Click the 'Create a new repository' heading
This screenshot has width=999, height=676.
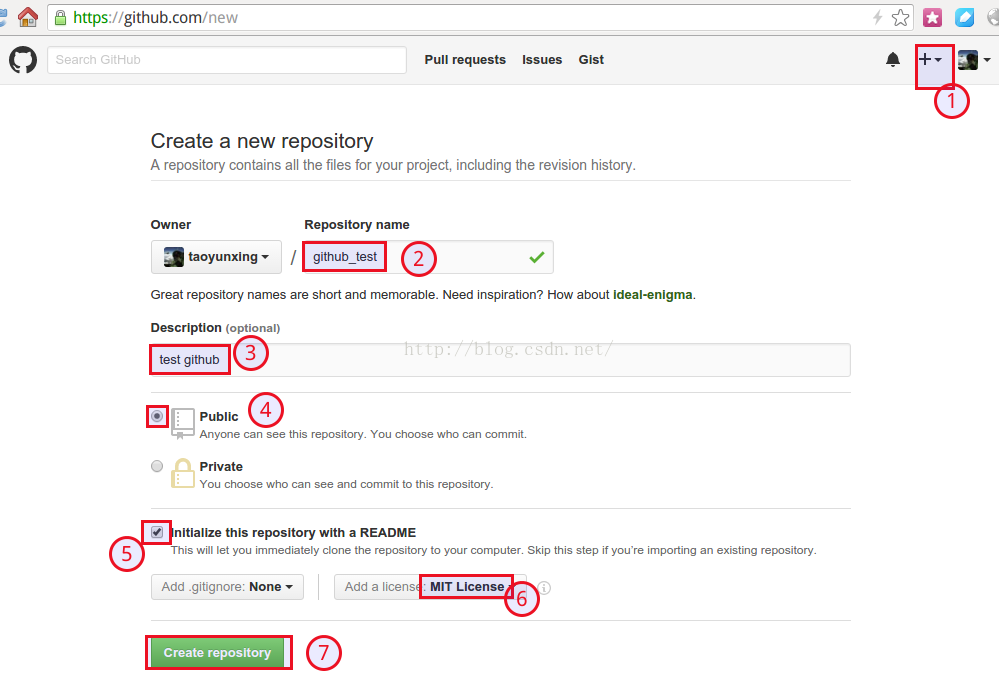point(262,141)
